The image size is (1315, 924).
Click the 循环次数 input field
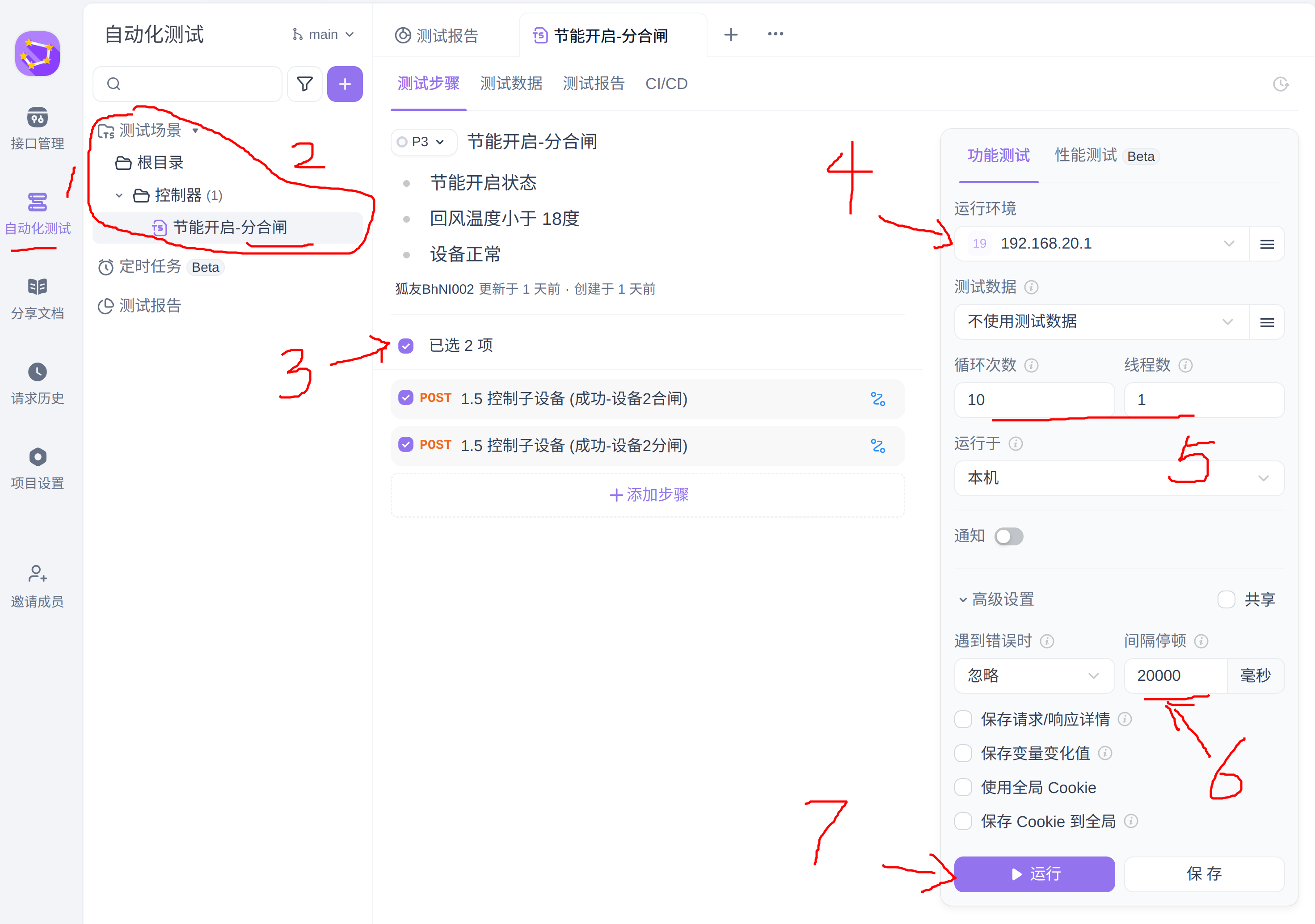[1034, 400]
